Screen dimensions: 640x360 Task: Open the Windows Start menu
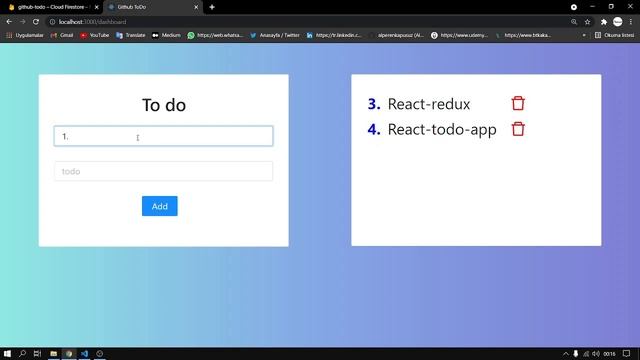click(x=7, y=353)
